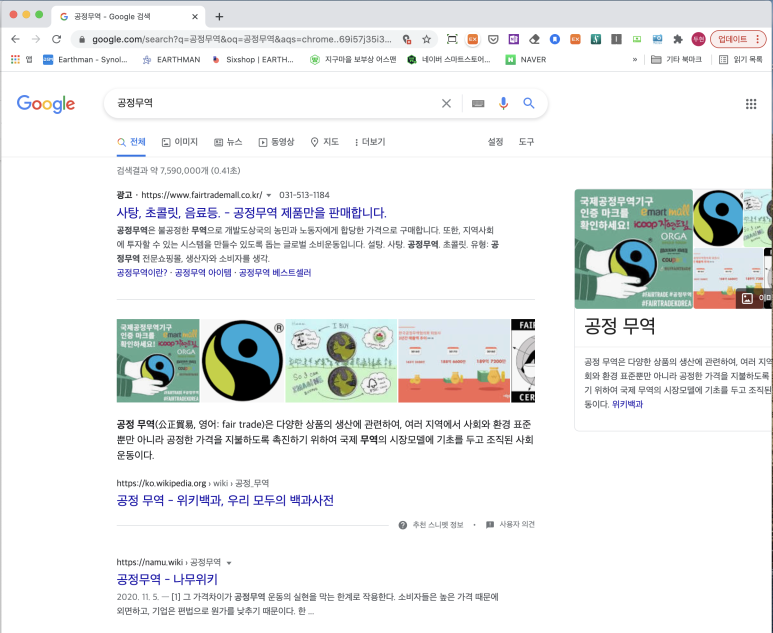Click the blue search magnifier button
The image size is (773, 633).
point(528,103)
